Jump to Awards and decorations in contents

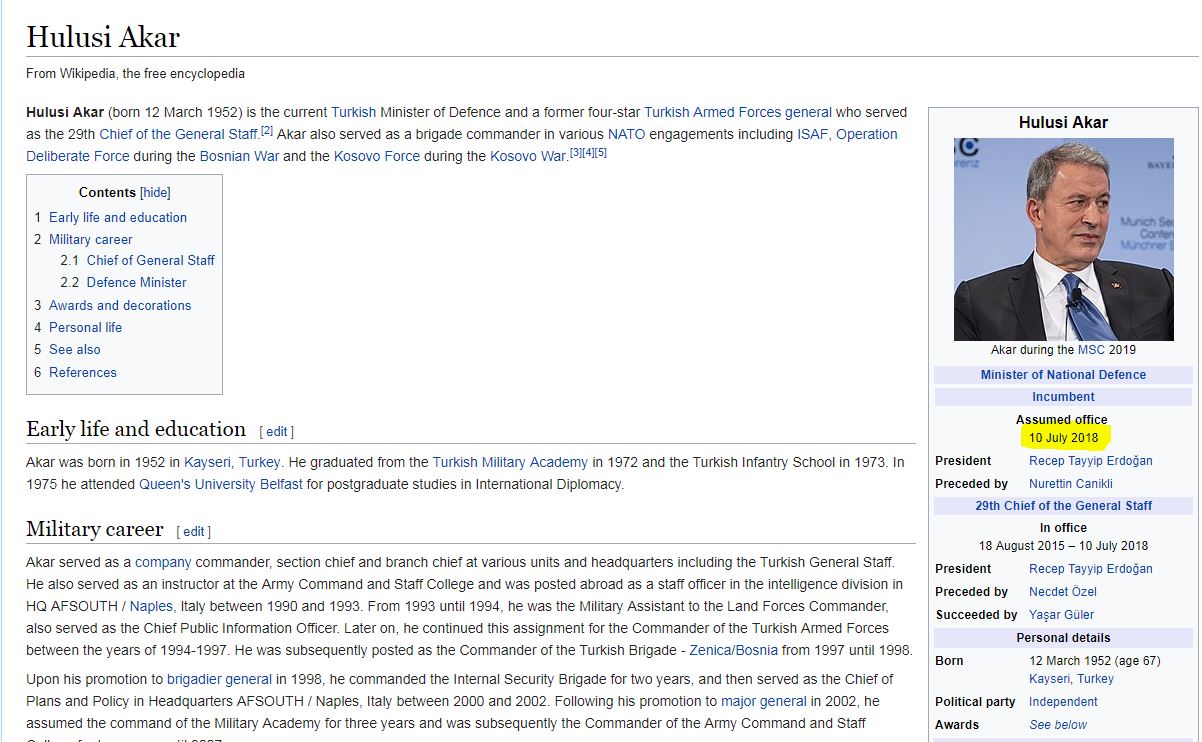point(120,305)
